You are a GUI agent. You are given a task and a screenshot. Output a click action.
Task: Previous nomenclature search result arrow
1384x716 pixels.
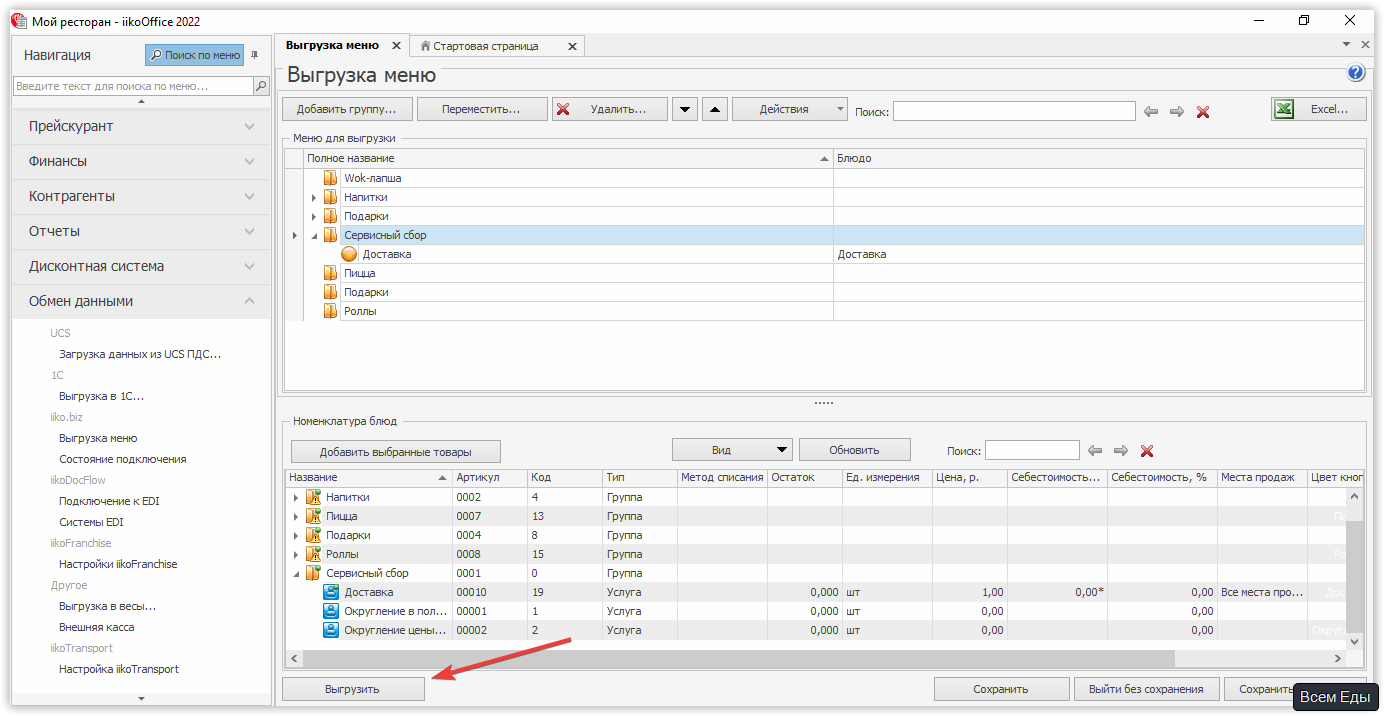1095,451
